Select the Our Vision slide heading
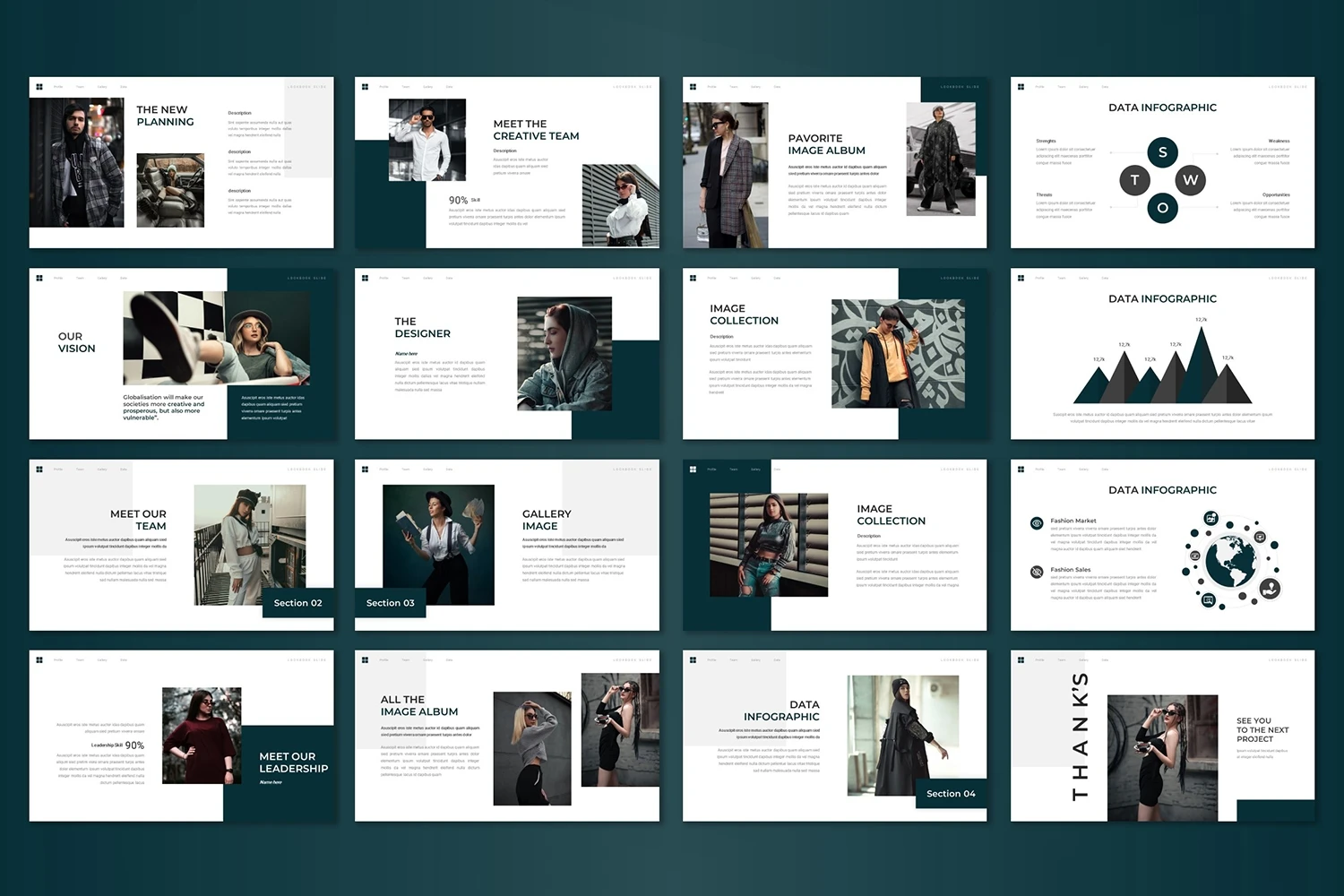The width and height of the screenshot is (1344, 896). click(x=76, y=342)
